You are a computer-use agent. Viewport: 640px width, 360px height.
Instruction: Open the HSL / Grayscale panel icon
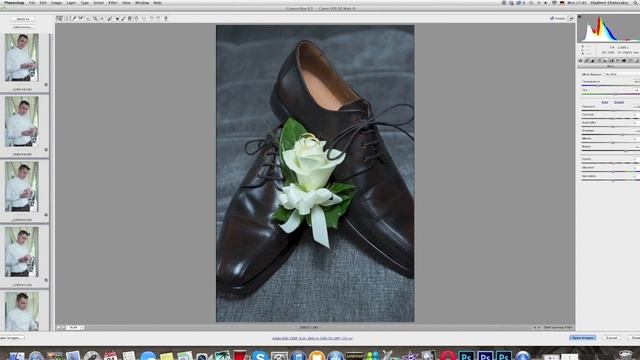pyautogui.click(x=599, y=60)
